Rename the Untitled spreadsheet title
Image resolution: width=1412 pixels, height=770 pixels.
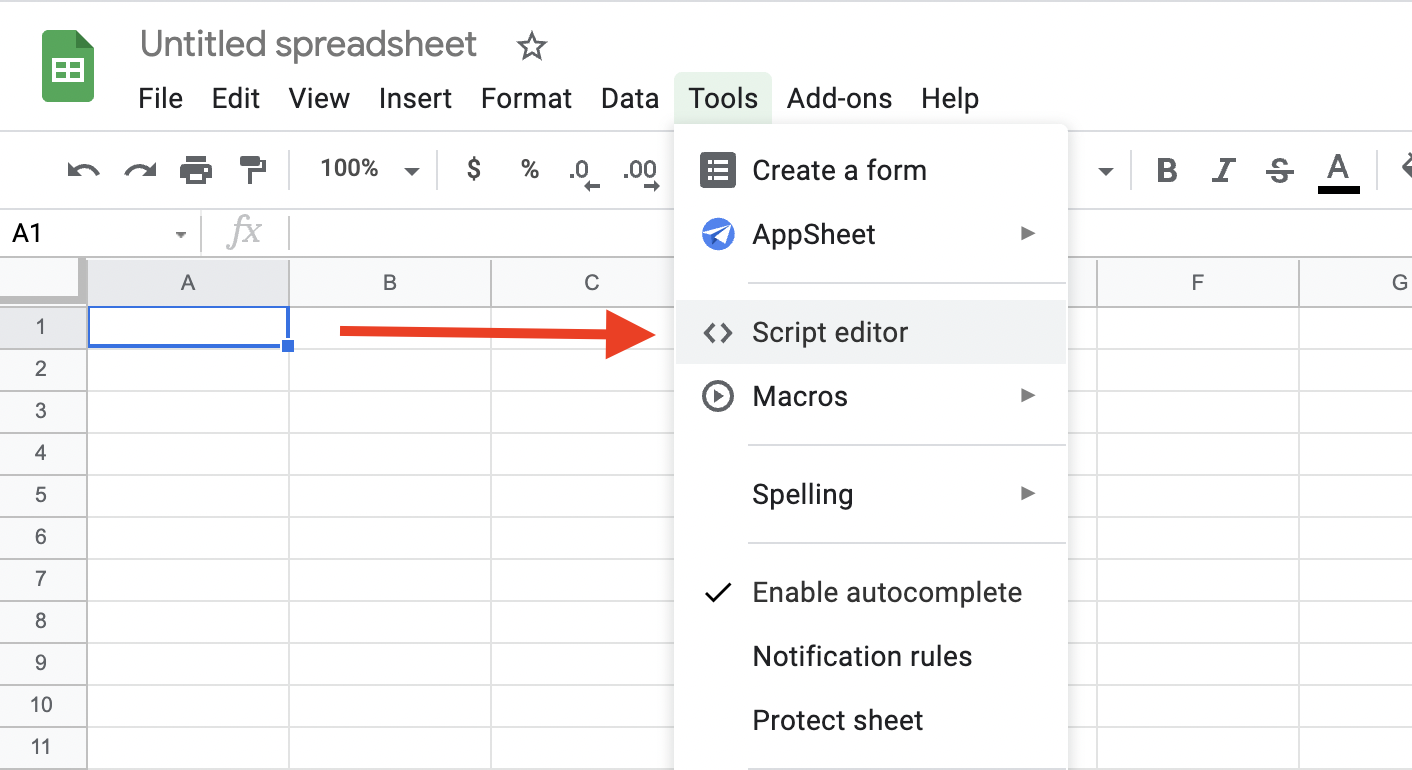coord(307,44)
